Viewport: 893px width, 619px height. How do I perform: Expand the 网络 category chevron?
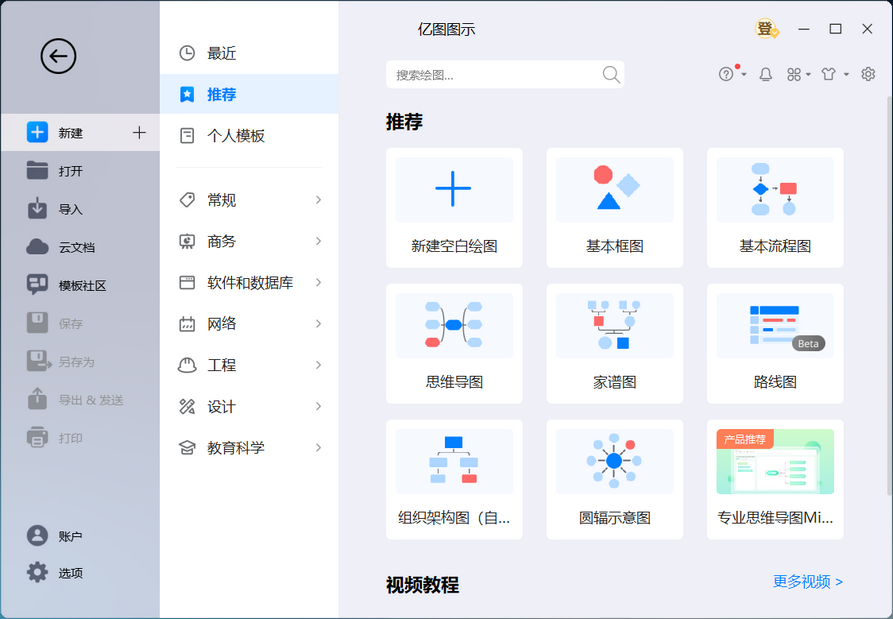pos(318,323)
